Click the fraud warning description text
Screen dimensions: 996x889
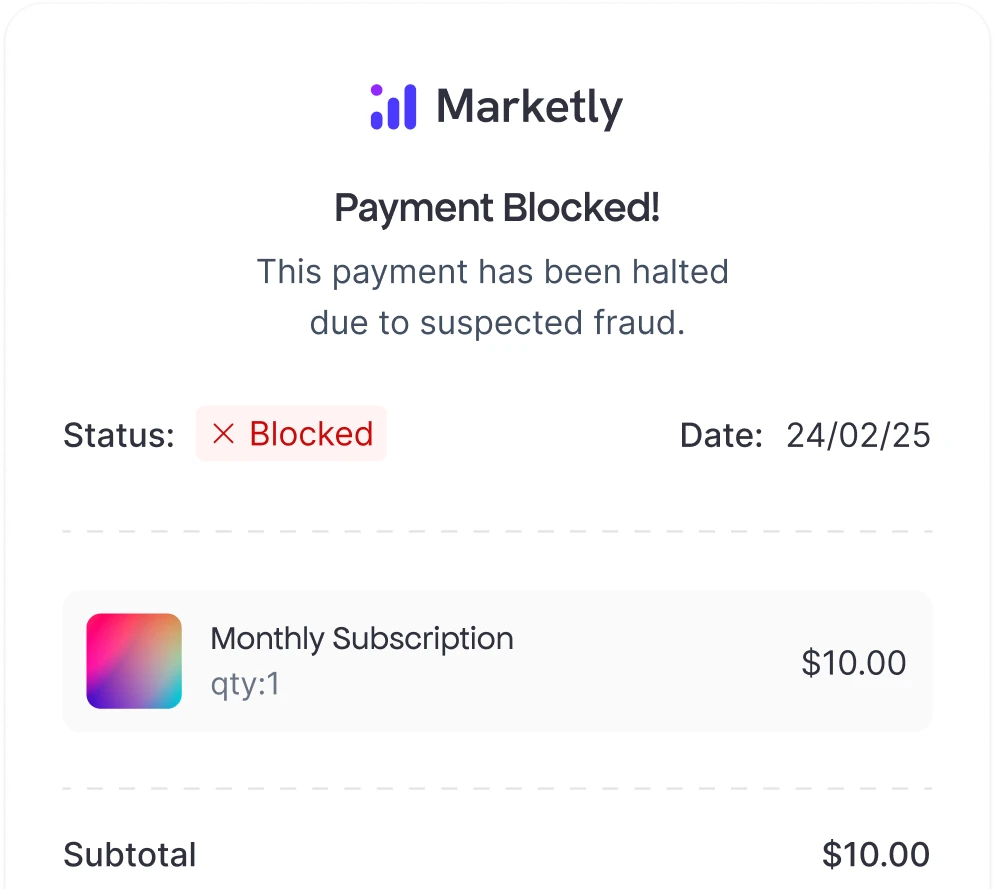(x=494, y=297)
